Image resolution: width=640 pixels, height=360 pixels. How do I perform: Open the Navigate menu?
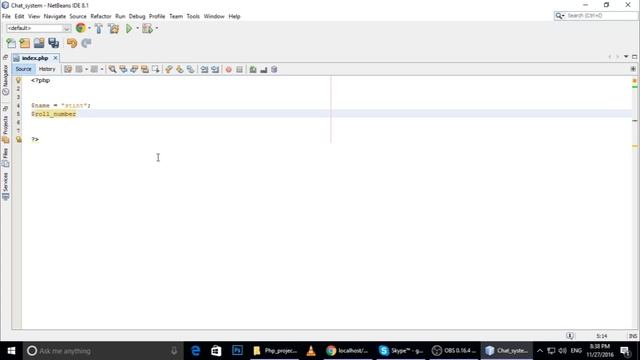[x=55, y=16]
